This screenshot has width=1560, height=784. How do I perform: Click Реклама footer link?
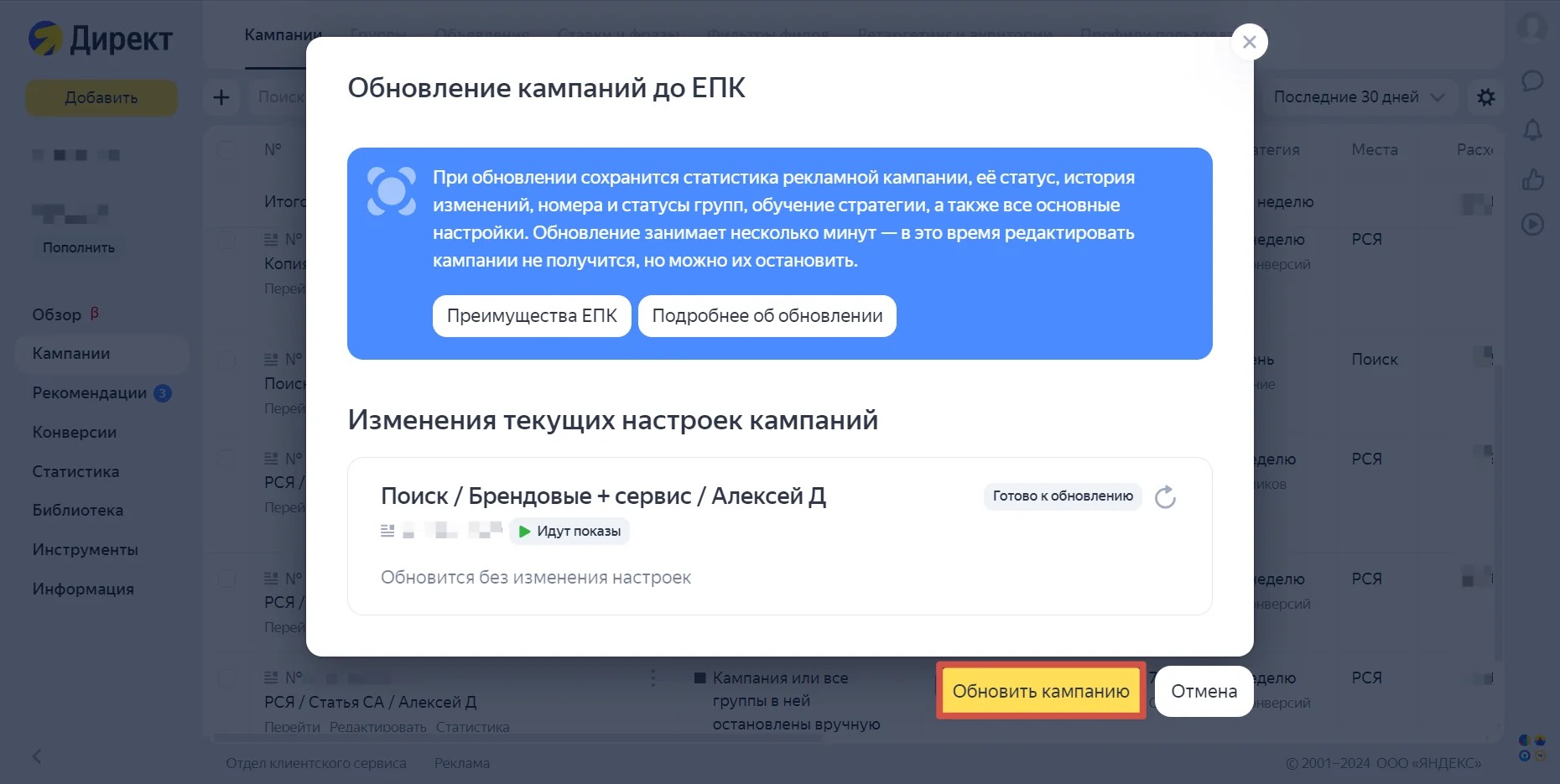pyautogui.click(x=462, y=764)
